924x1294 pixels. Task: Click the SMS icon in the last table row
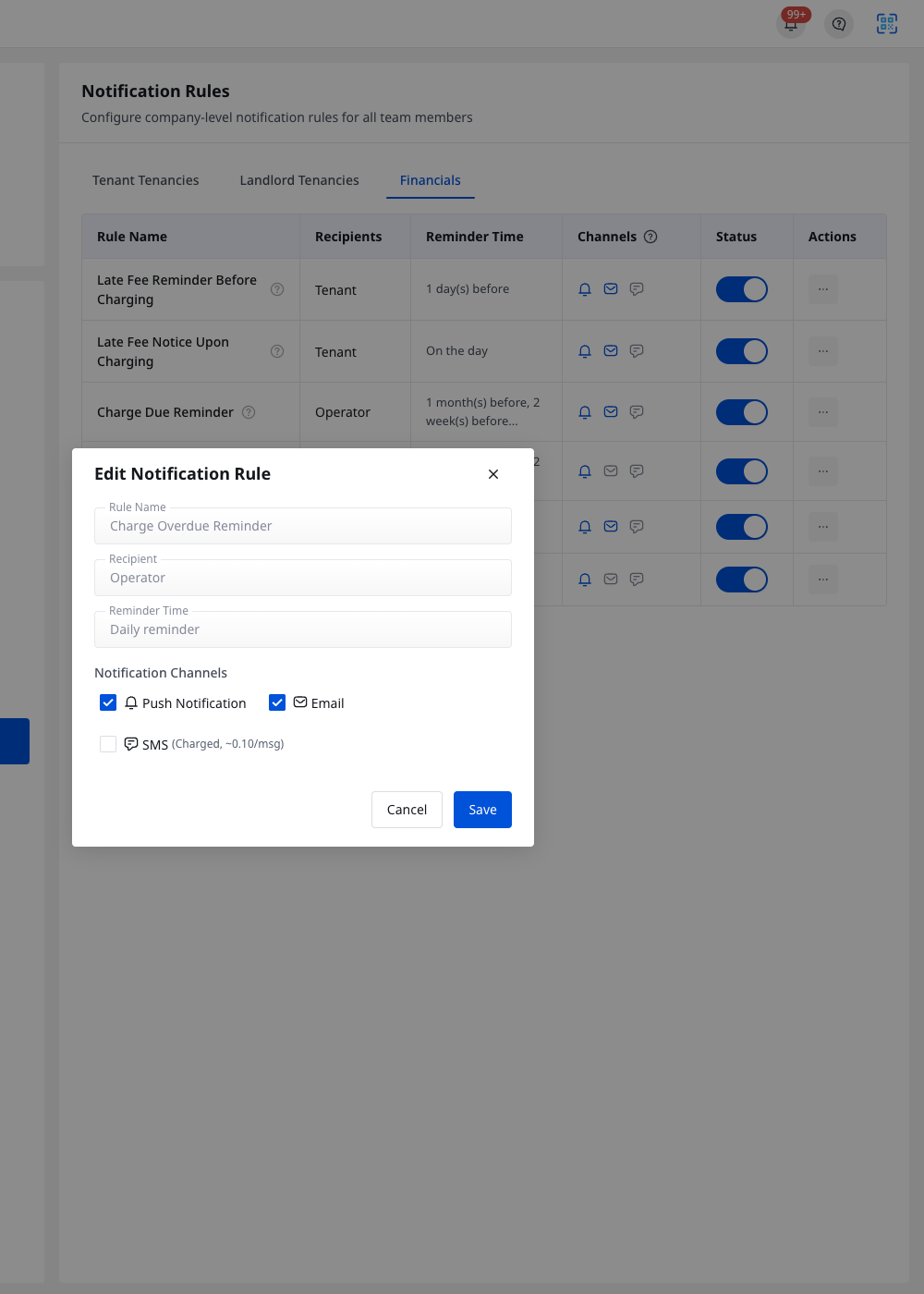(x=637, y=580)
